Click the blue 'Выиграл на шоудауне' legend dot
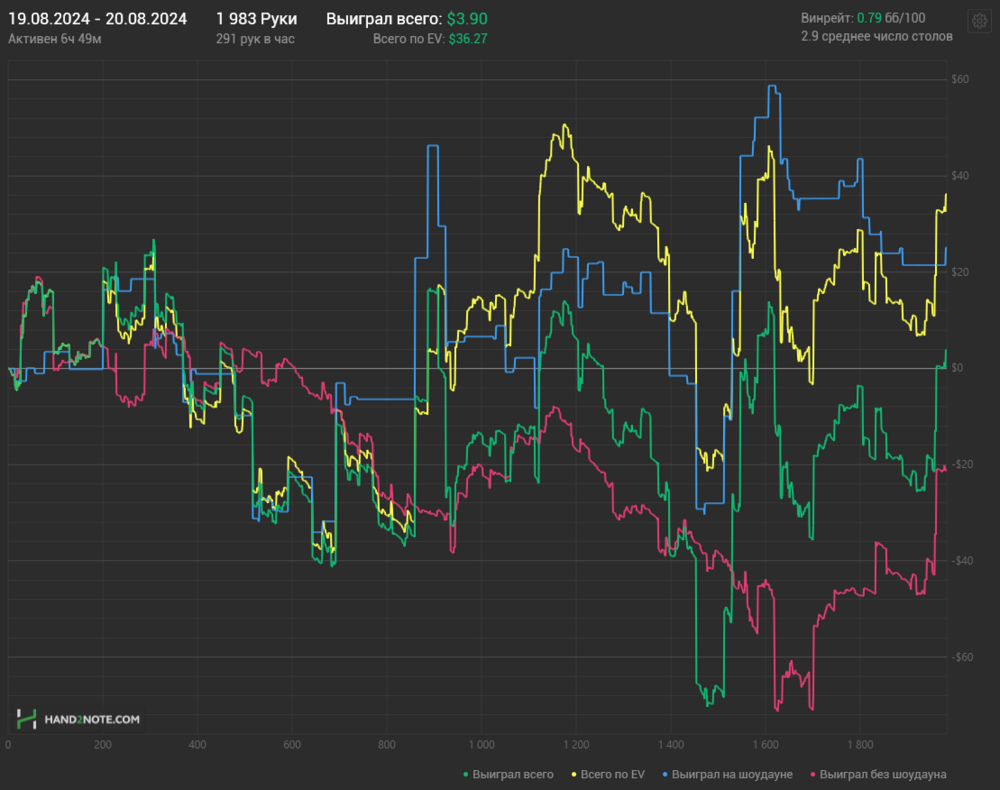Viewport: 1000px width, 790px height. (665, 775)
